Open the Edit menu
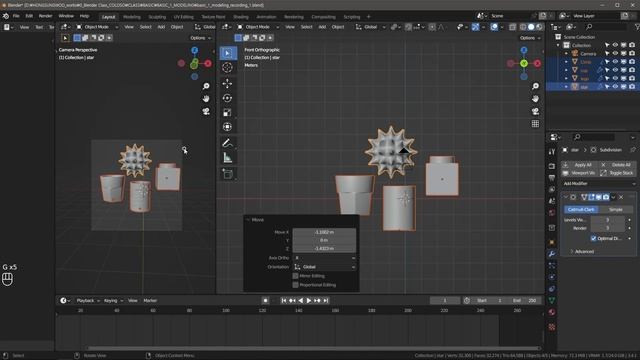 (29, 16)
